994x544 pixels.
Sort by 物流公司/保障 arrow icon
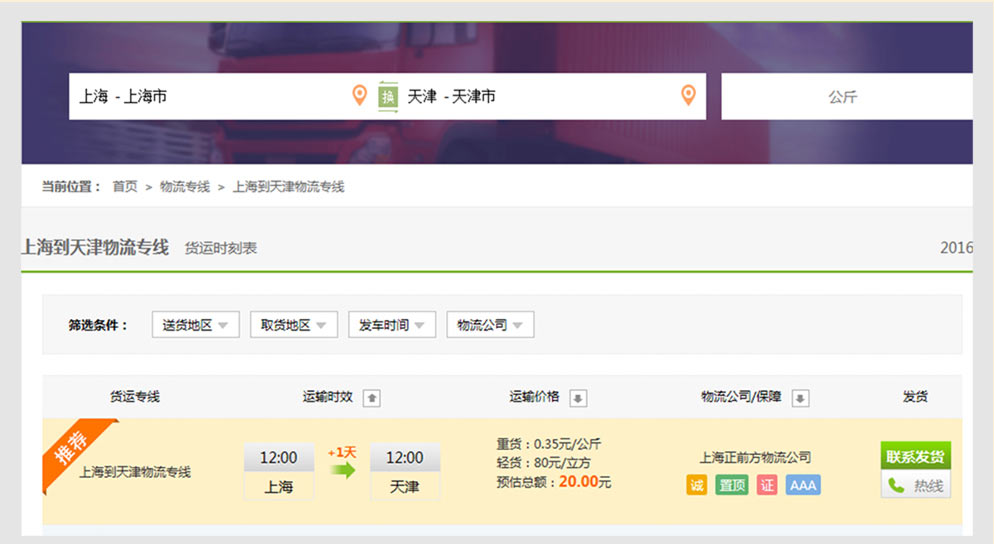[x=801, y=398]
